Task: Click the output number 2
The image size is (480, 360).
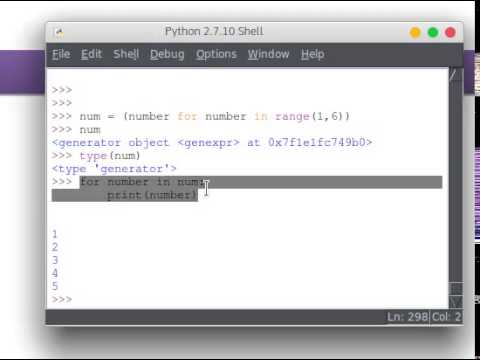Action: pos(55,247)
